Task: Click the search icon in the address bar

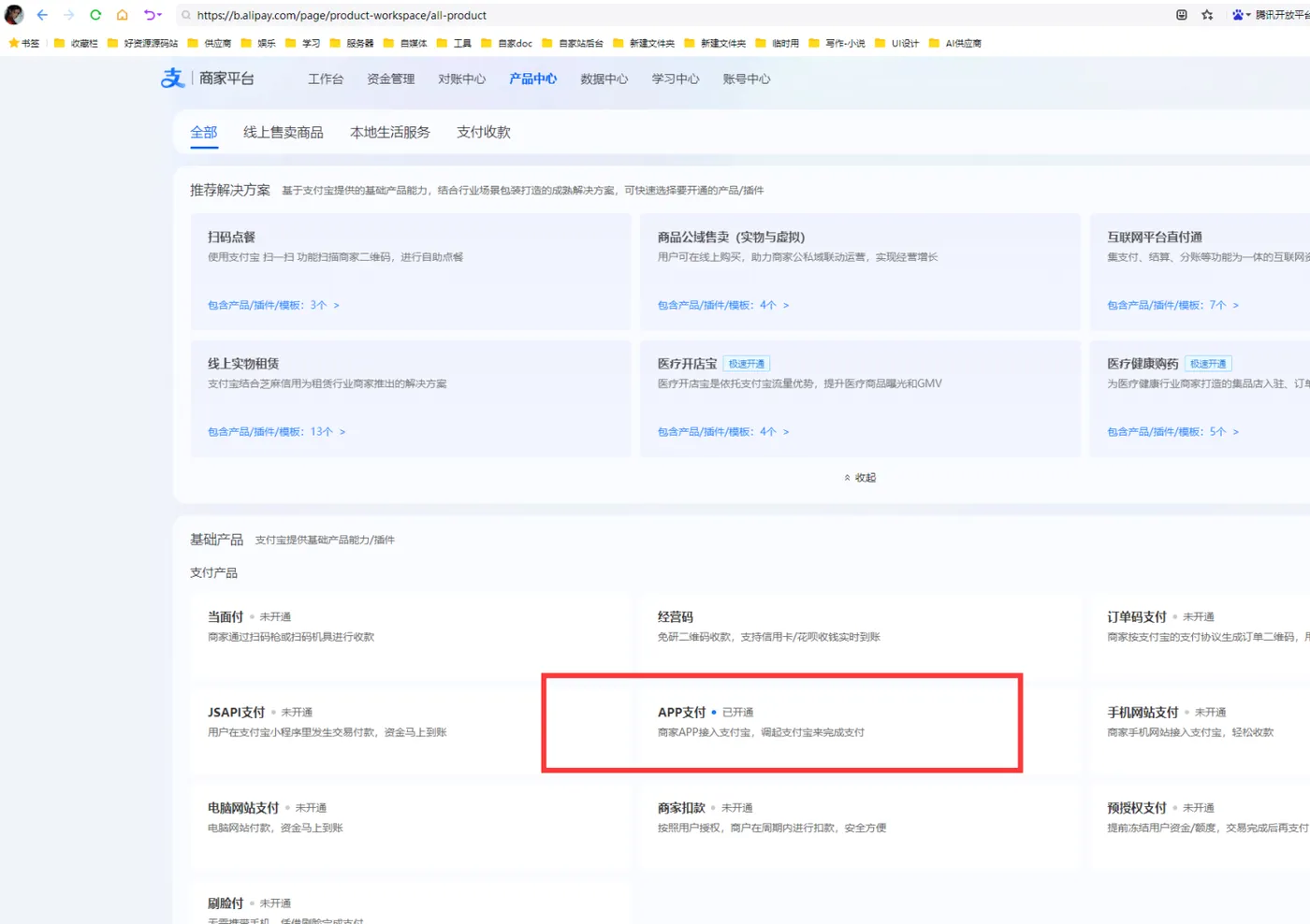Action: pos(186,15)
